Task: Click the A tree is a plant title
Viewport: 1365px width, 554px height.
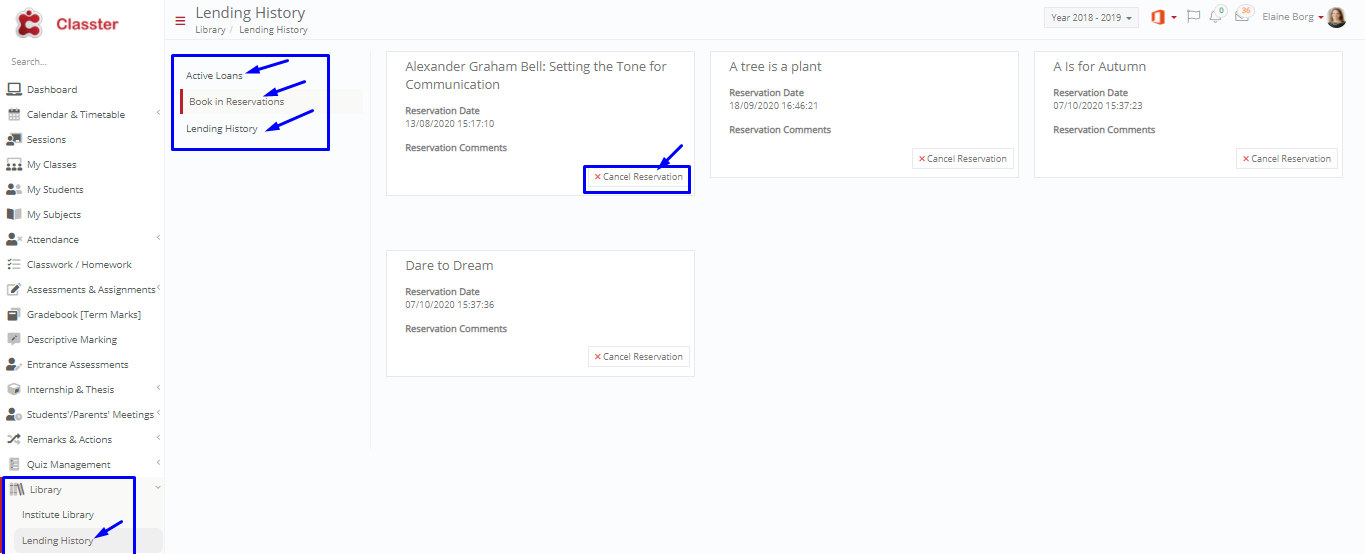Action: click(x=775, y=67)
